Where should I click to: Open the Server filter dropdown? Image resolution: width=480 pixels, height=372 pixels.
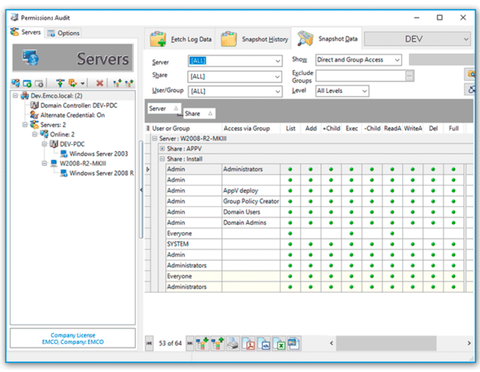[277, 61]
